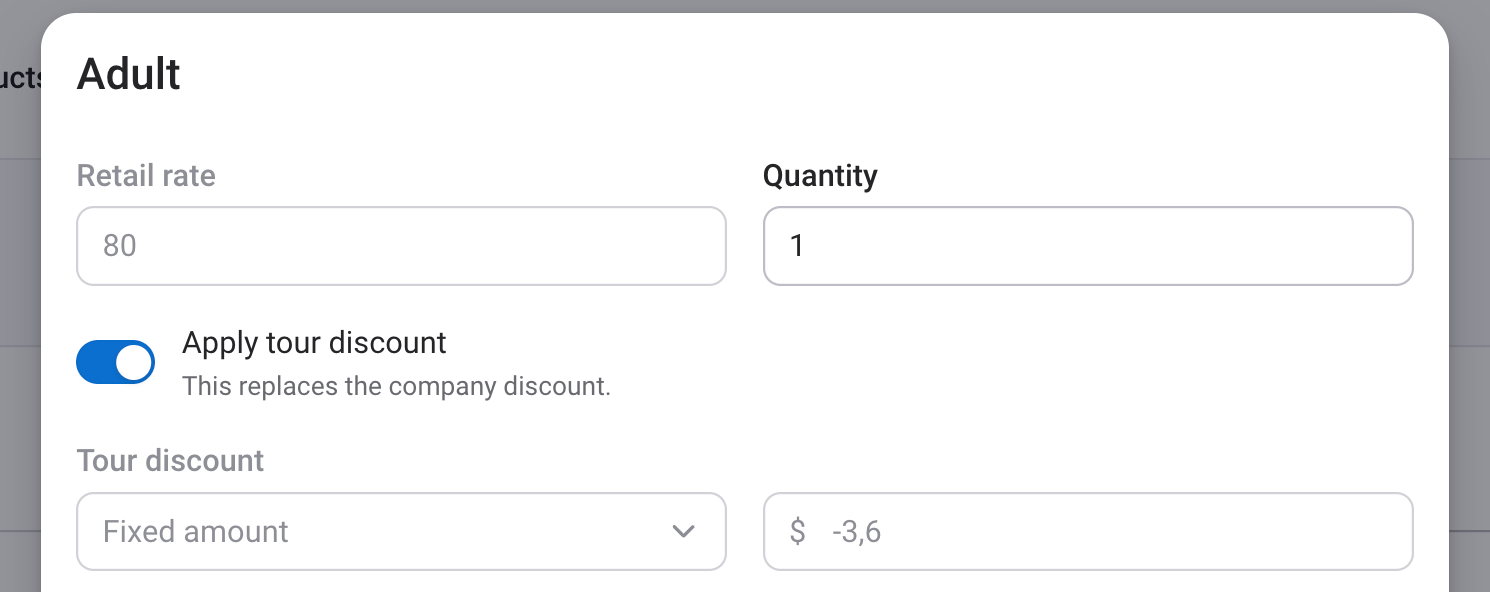Click the "Retail rate" field label
Viewport: 1490px width, 592px height.
click(146, 176)
